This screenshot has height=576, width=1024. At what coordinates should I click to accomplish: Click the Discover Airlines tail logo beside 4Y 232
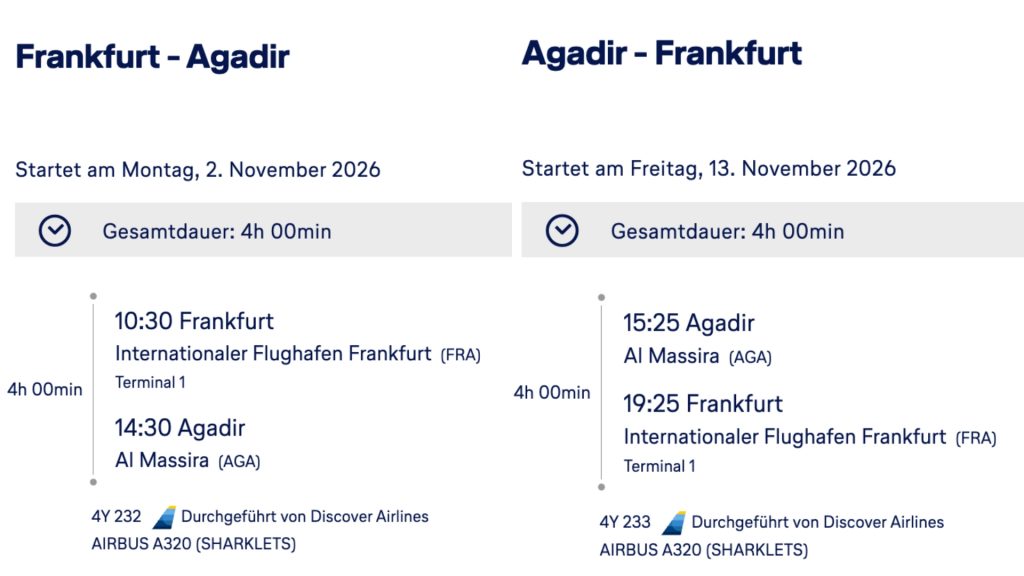[x=164, y=517]
